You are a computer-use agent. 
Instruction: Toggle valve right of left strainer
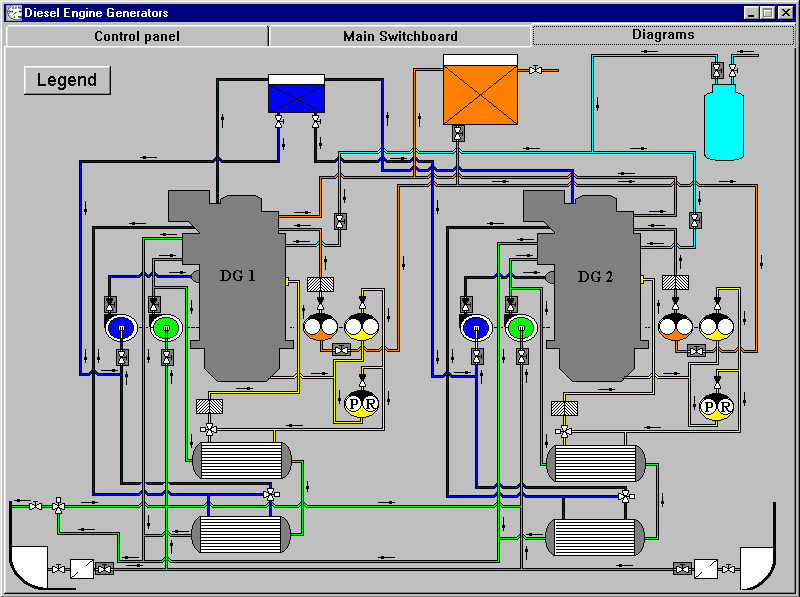(105, 568)
